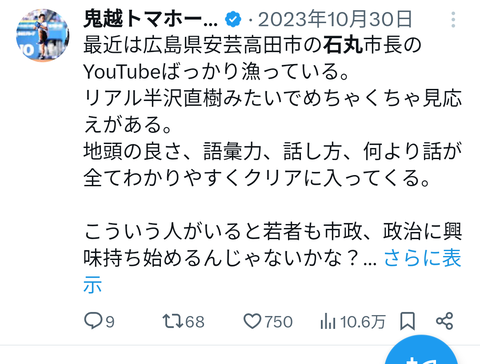Open the share icon menu
Screen dimensions: 480x364
point(445,321)
